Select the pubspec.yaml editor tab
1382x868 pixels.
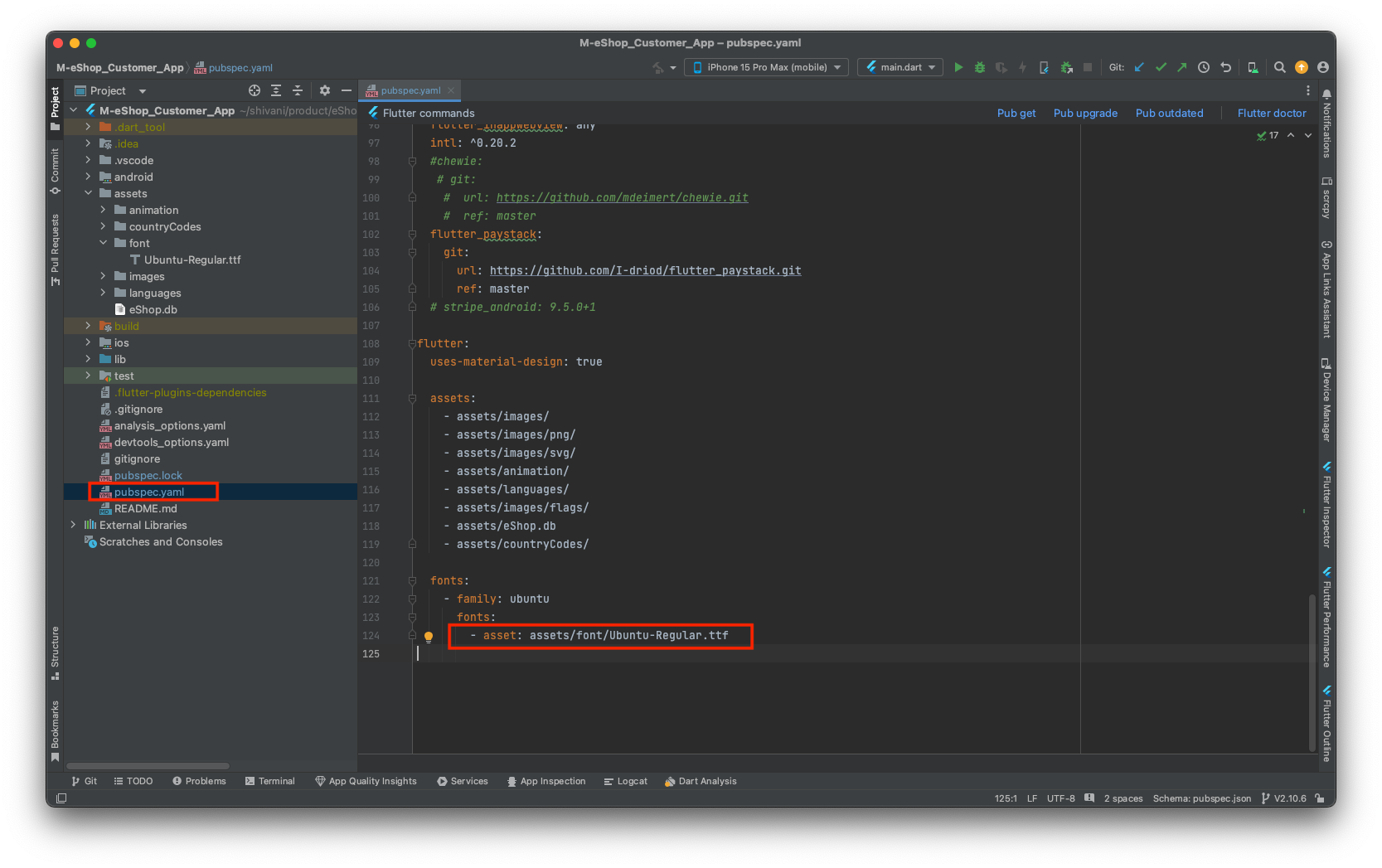coord(410,90)
